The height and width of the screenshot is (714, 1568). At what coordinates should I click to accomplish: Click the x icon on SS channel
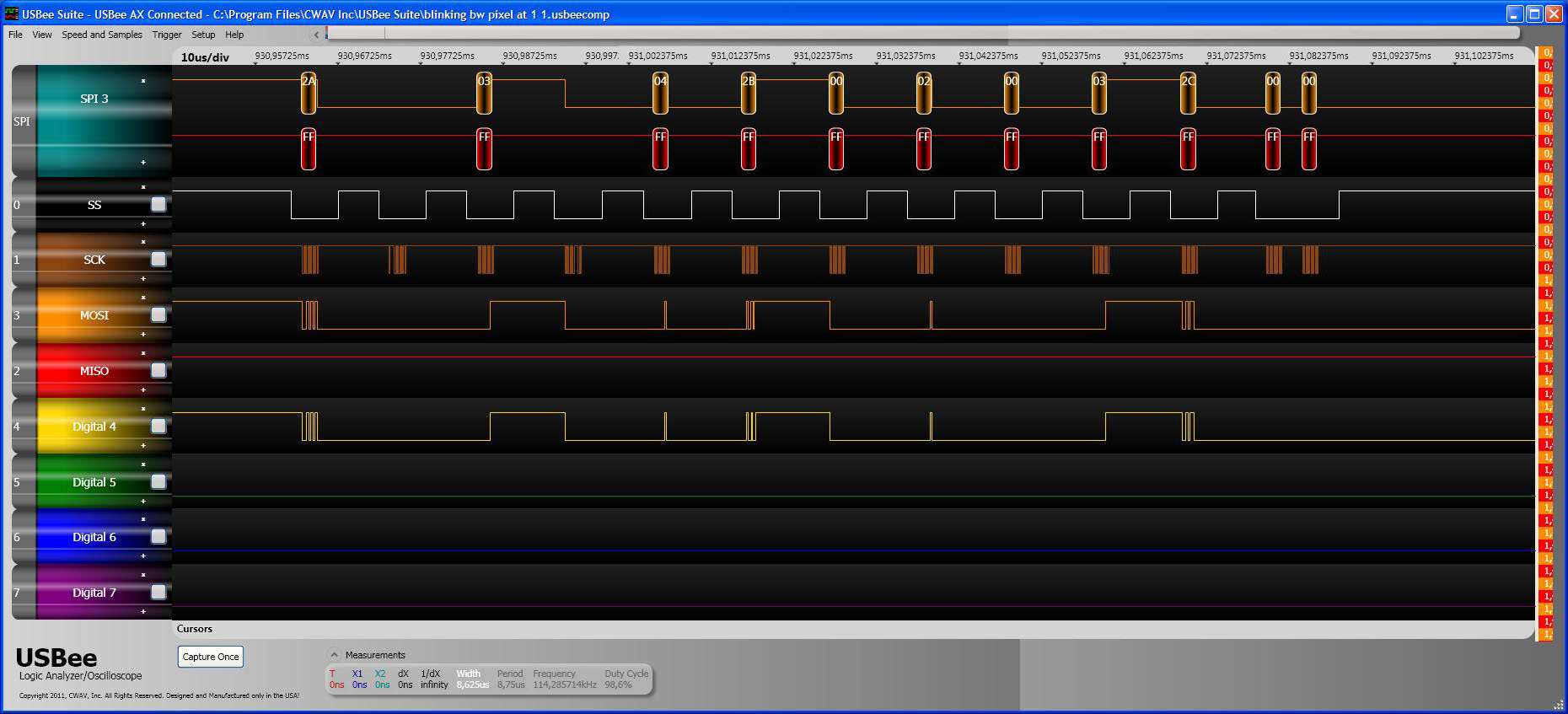point(143,187)
